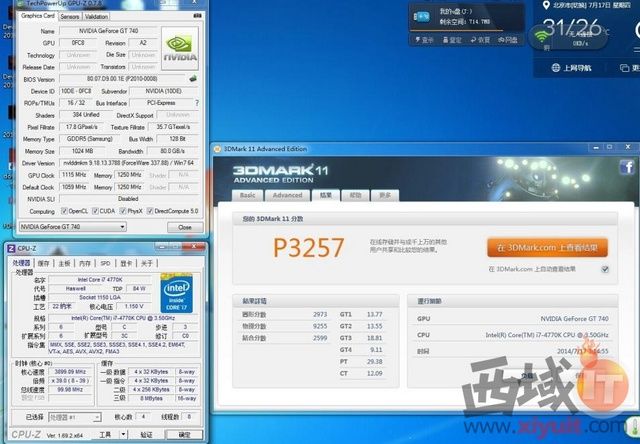
Task: Click the blue U-disk icon in the widget
Action: (422, 16)
